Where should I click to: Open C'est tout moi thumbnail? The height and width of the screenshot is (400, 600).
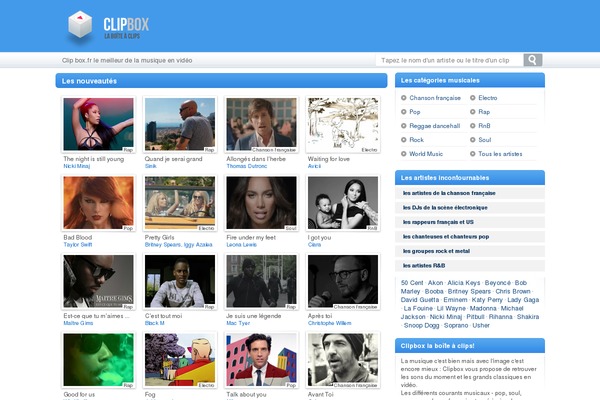click(x=180, y=281)
